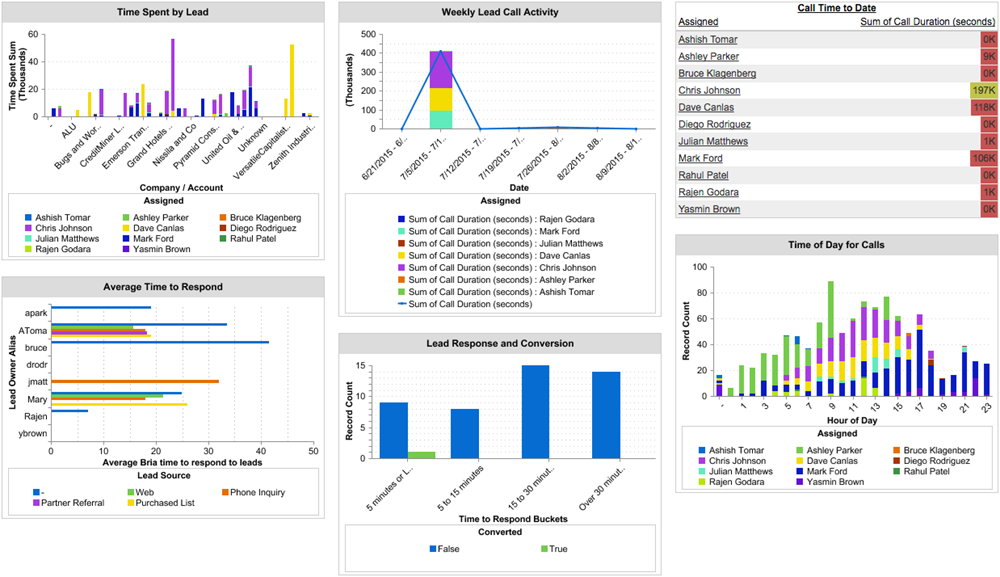This screenshot has height=577, width=1000.
Task: Click the Over 30 minutes blue bar
Action: pyautogui.click(x=606, y=415)
